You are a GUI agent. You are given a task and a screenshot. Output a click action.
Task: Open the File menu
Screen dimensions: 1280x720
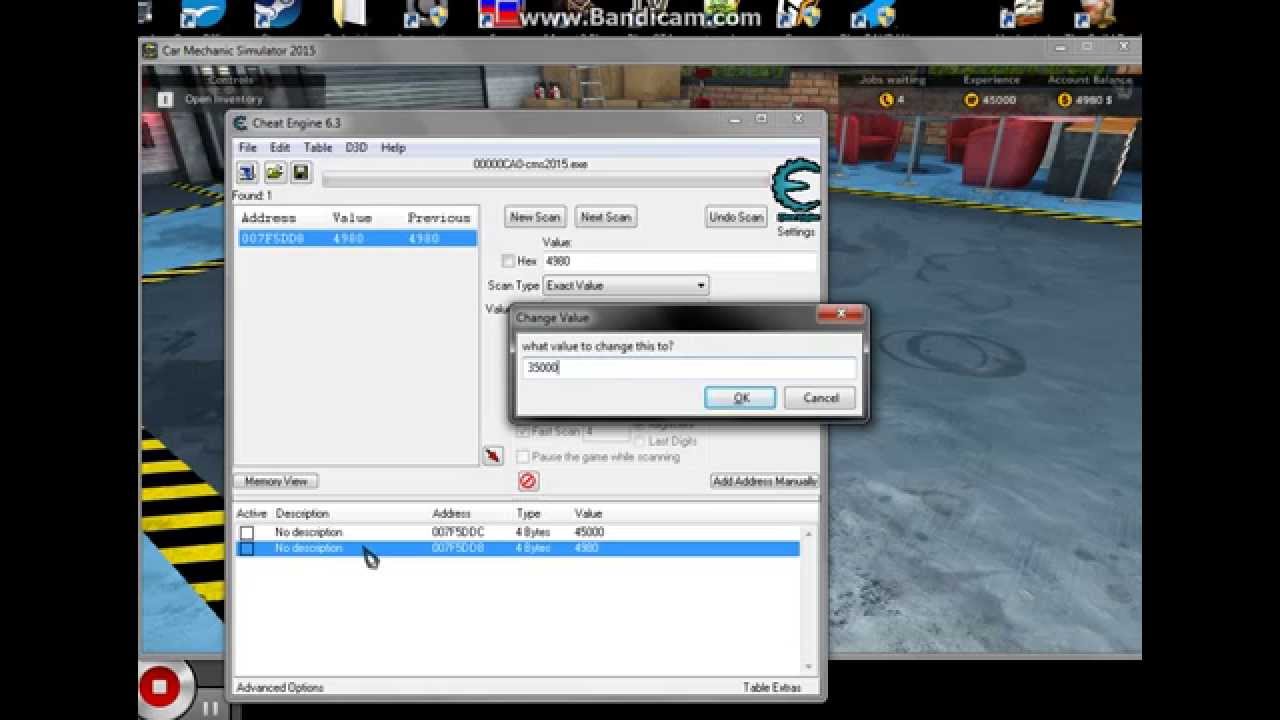click(x=247, y=147)
